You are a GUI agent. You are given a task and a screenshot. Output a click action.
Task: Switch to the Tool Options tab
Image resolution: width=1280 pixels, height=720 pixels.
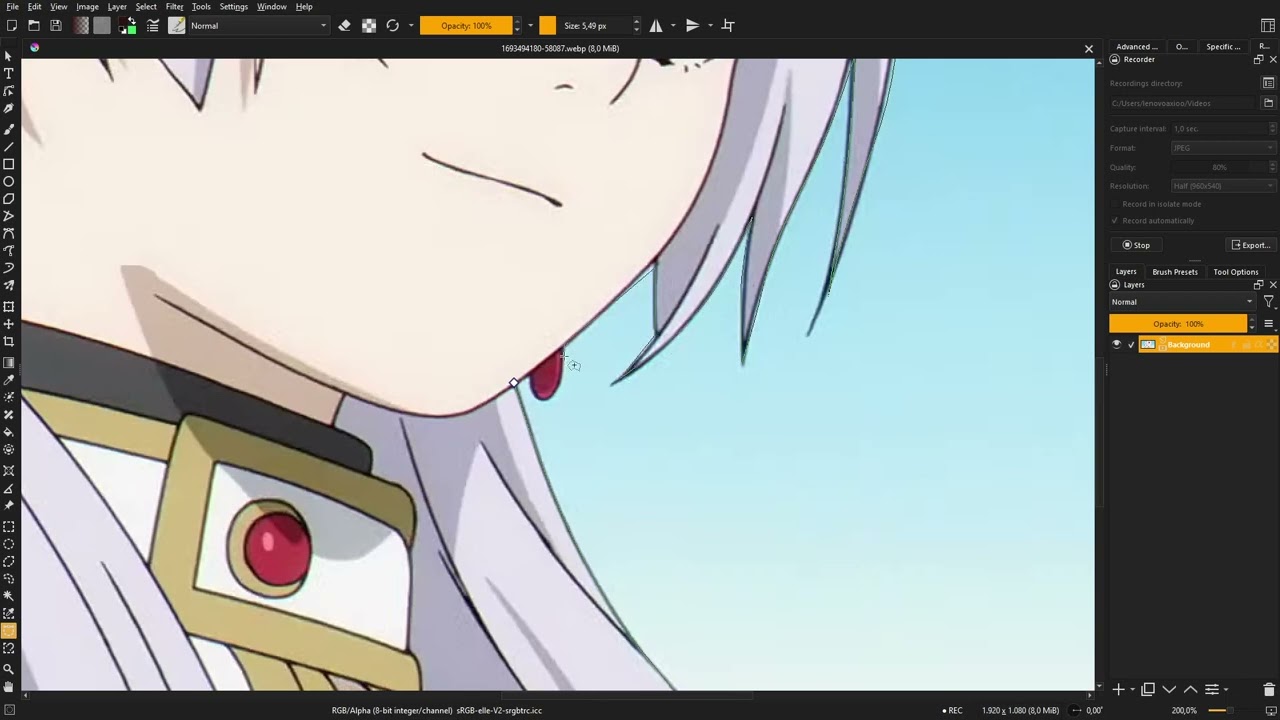coord(1236,272)
